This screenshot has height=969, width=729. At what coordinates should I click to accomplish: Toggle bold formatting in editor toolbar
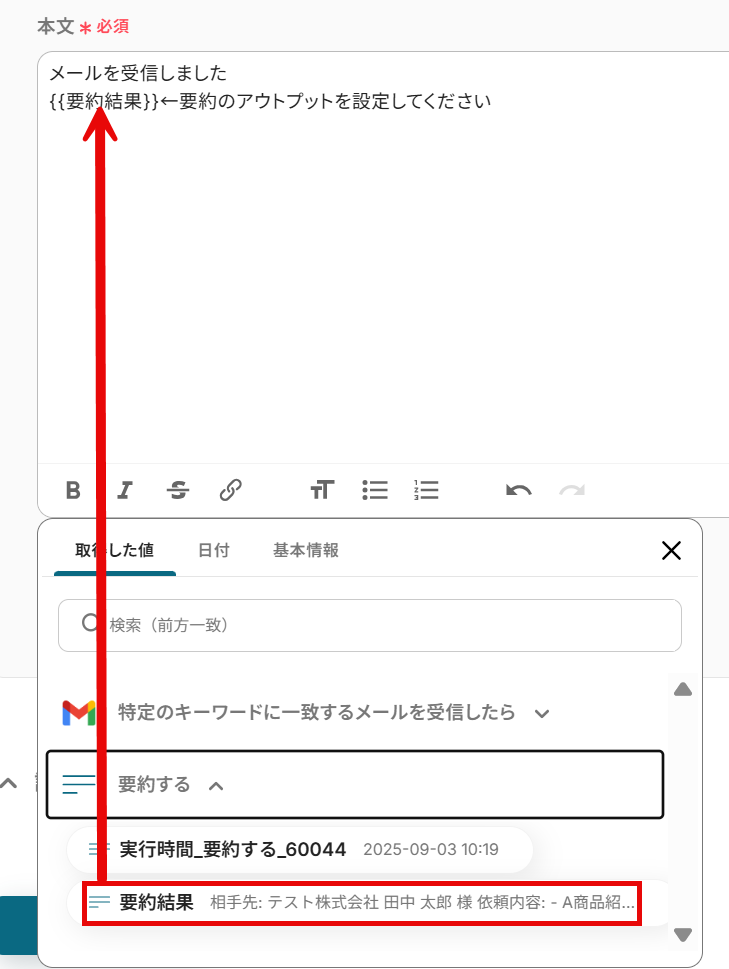[73, 490]
